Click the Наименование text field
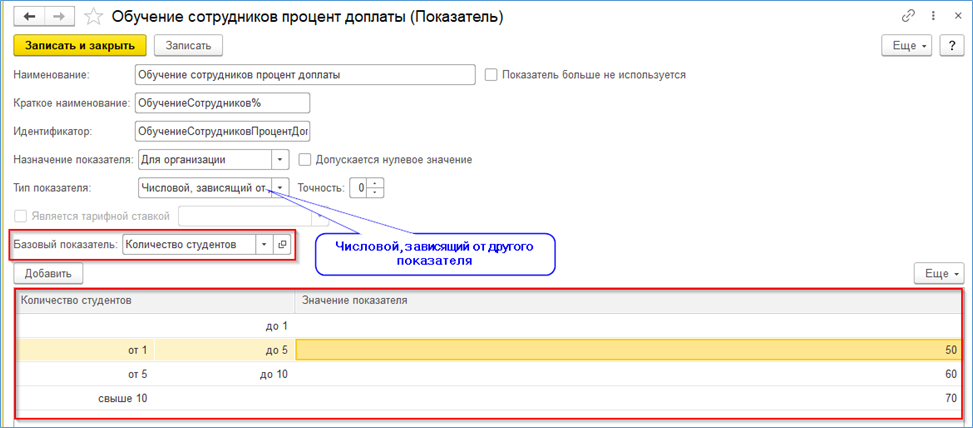 pyautogui.click(x=303, y=75)
